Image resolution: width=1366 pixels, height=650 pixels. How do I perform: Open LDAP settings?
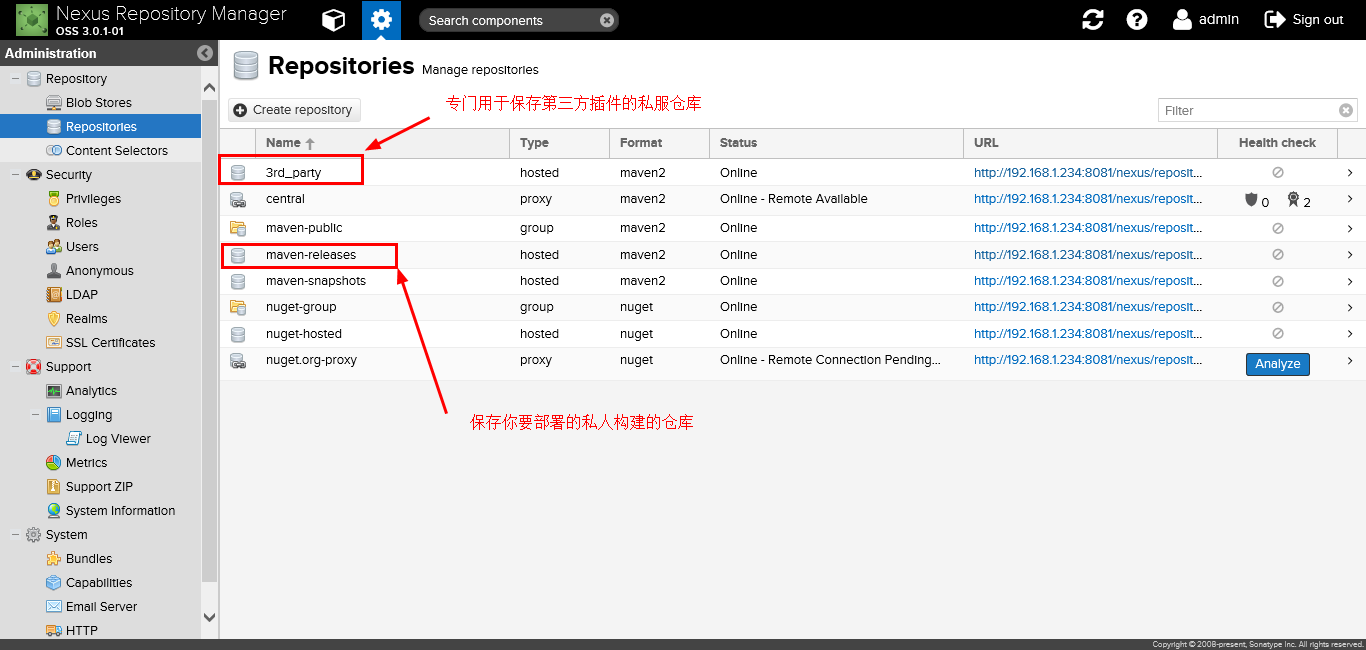(x=82, y=295)
